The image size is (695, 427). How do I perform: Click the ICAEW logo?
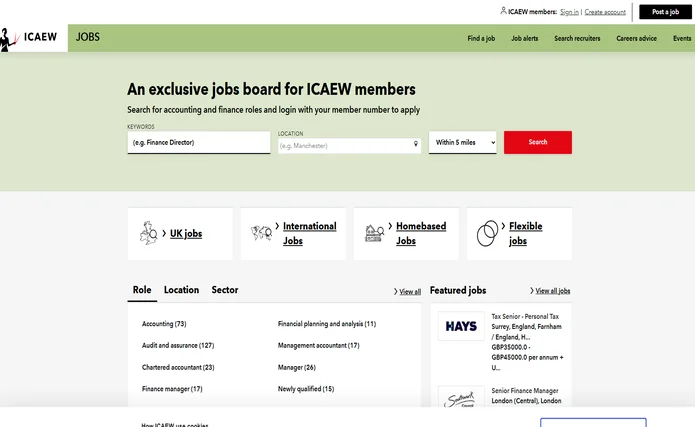click(29, 39)
